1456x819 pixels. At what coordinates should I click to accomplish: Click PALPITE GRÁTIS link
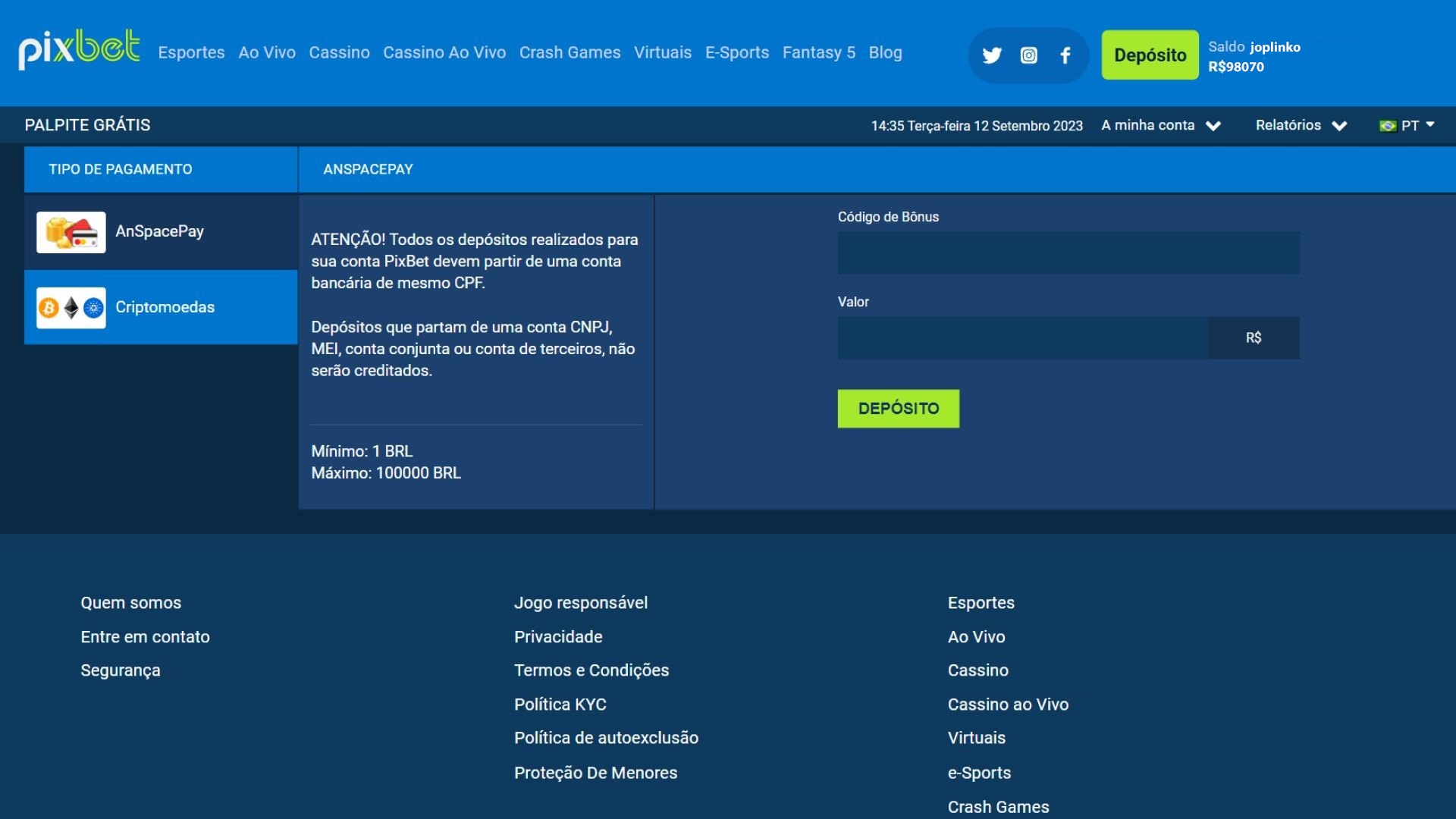tap(87, 125)
